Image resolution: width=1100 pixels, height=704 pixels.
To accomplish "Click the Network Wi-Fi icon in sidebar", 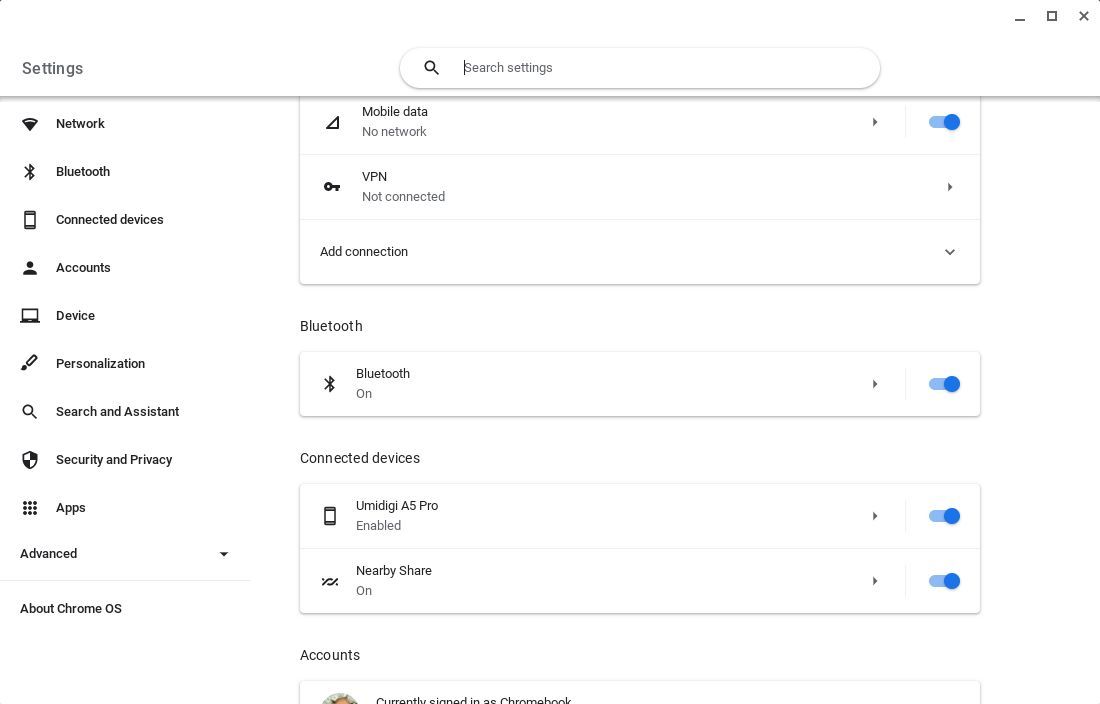I will (x=30, y=123).
